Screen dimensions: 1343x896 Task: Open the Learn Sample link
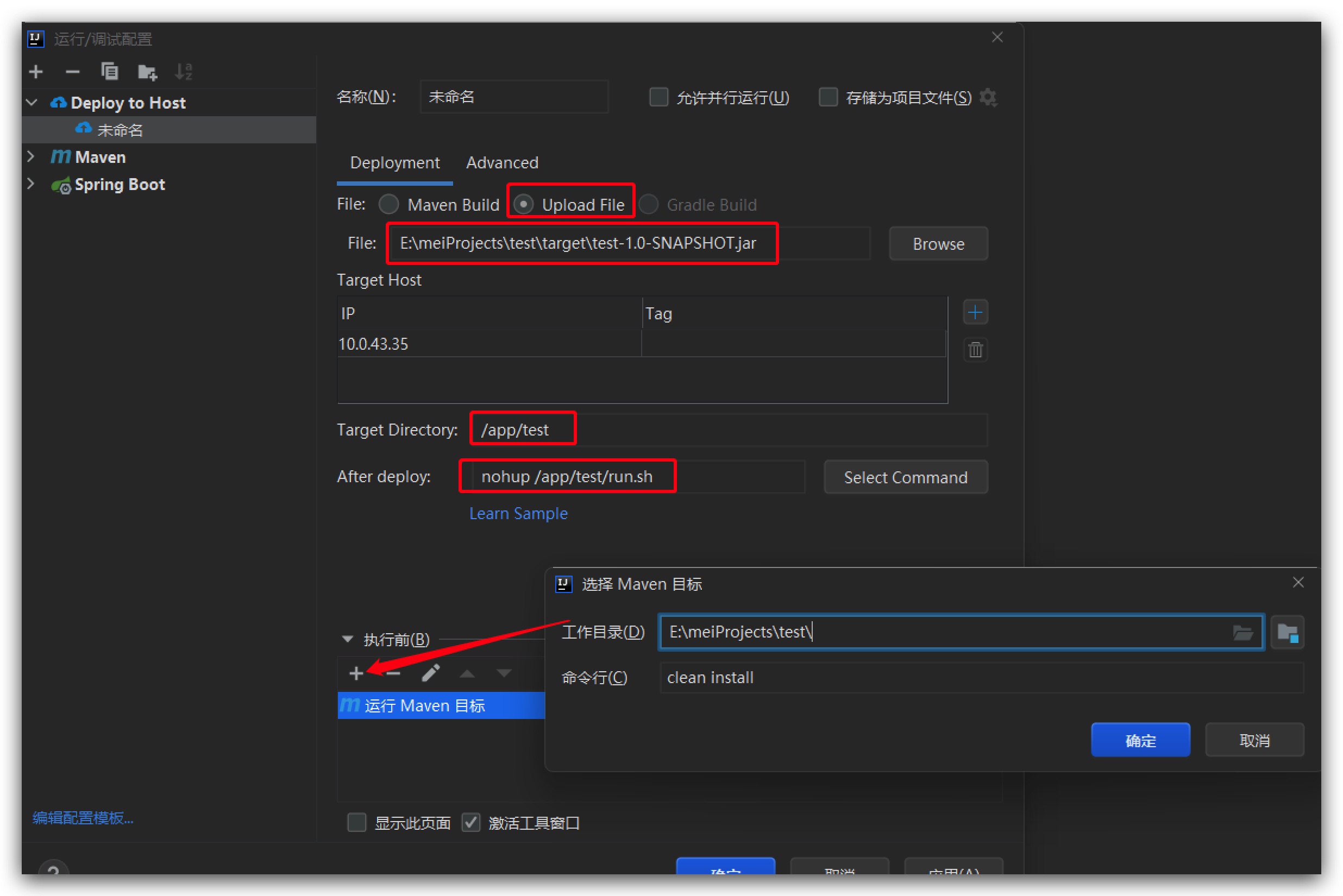518,514
